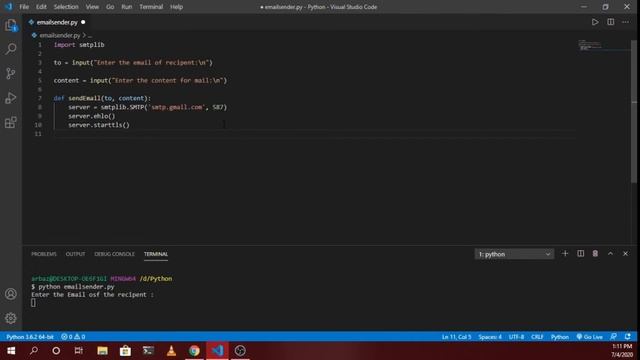This screenshot has height=360, width=640.
Task: Open the Windows taskbar search
Action: click(x=34, y=351)
